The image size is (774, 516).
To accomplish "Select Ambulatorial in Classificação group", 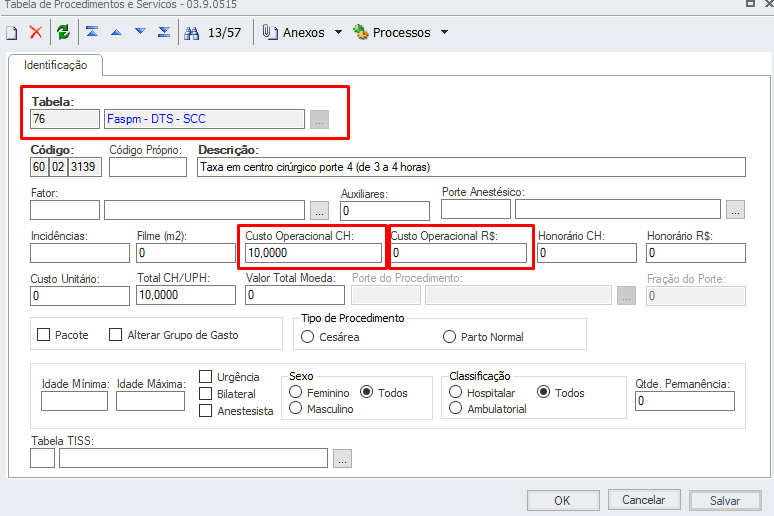I will point(456,408).
